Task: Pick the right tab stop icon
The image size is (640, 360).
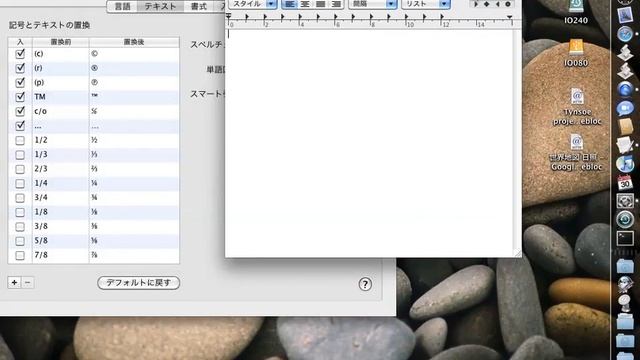Action: [497, 4]
